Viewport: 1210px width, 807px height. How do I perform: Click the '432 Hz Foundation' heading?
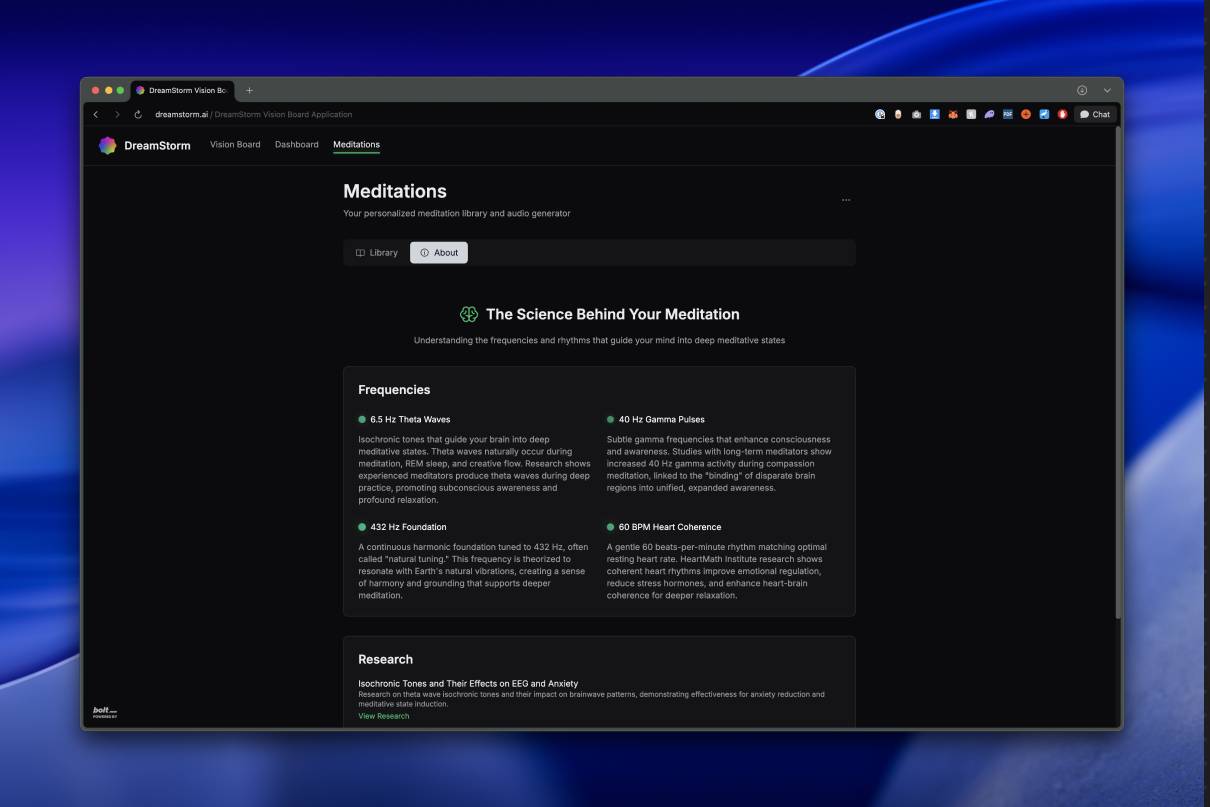pos(408,527)
